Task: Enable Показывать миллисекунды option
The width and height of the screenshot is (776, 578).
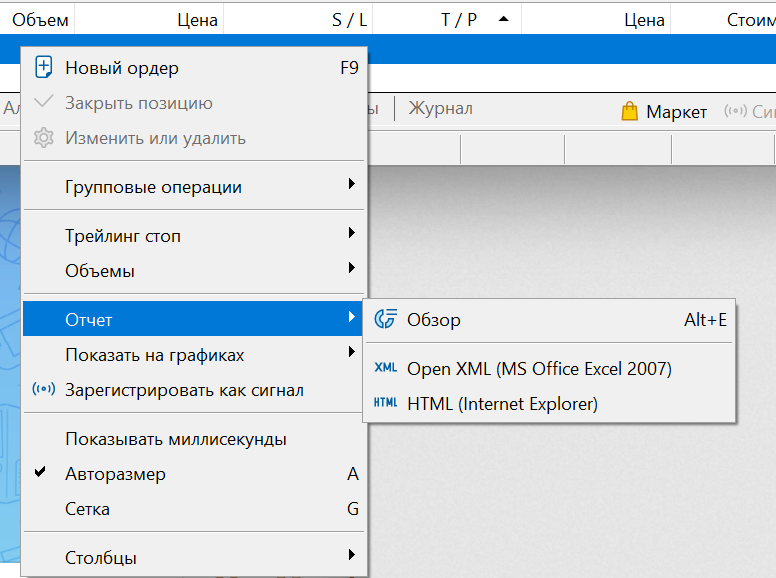Action: (x=195, y=439)
